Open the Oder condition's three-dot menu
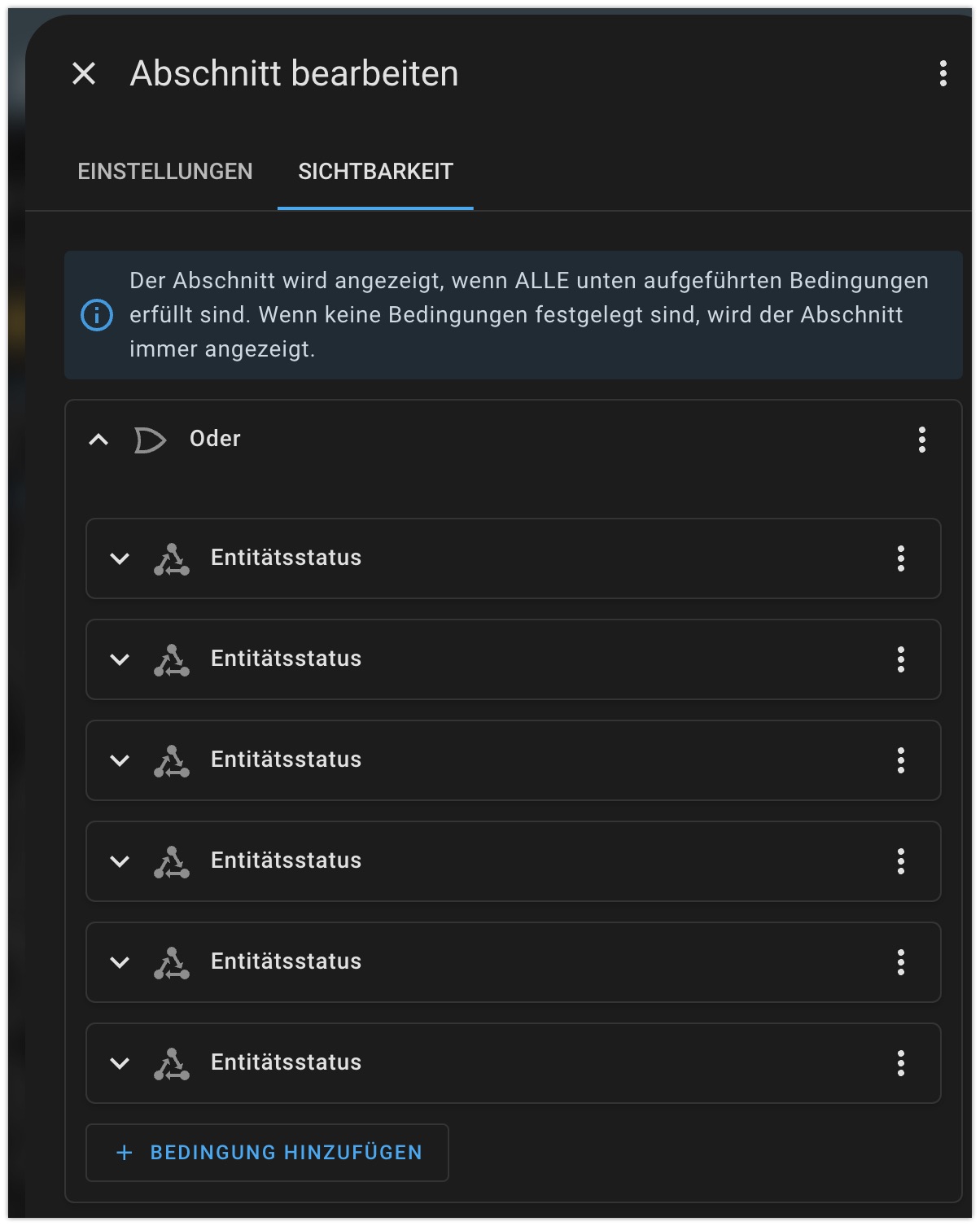 (x=921, y=440)
